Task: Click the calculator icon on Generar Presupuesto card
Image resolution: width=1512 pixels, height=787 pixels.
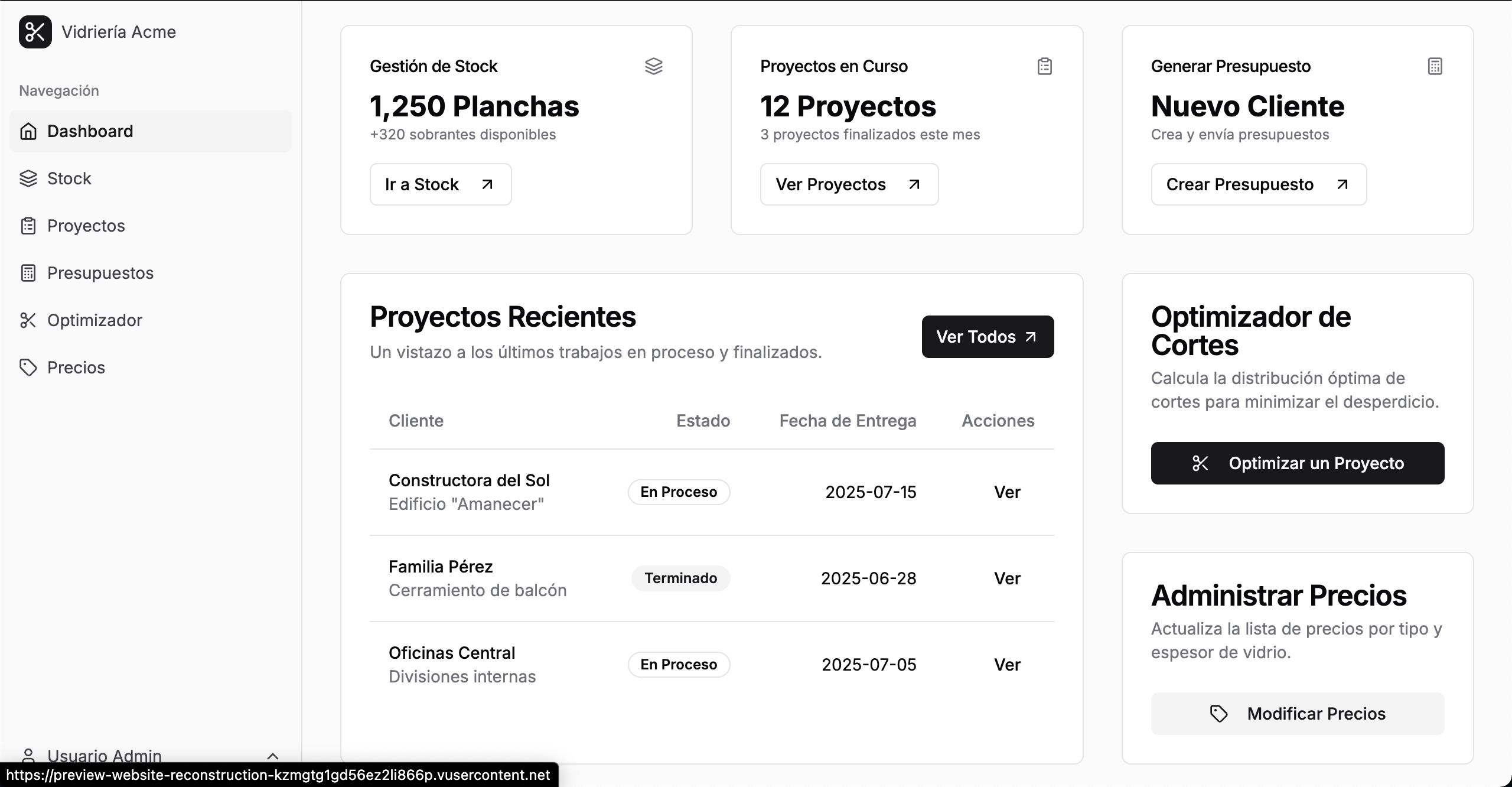Action: tap(1435, 66)
